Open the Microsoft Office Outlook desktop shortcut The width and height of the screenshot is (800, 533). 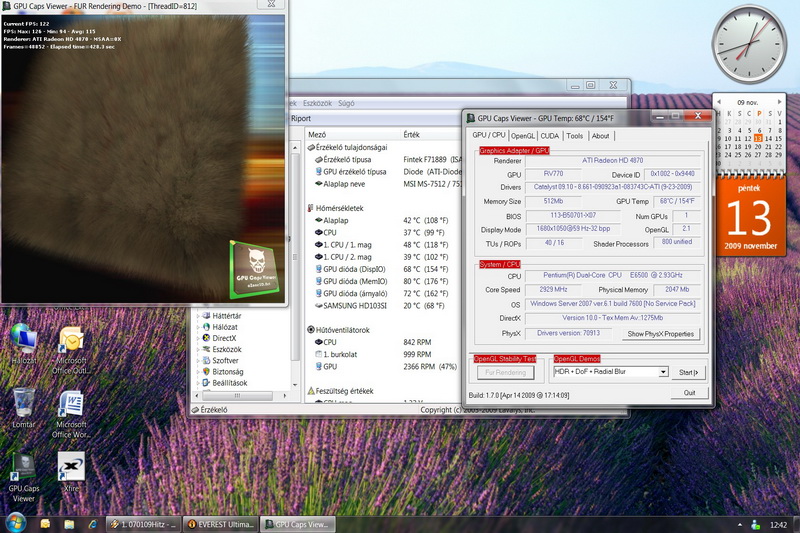click(71, 350)
